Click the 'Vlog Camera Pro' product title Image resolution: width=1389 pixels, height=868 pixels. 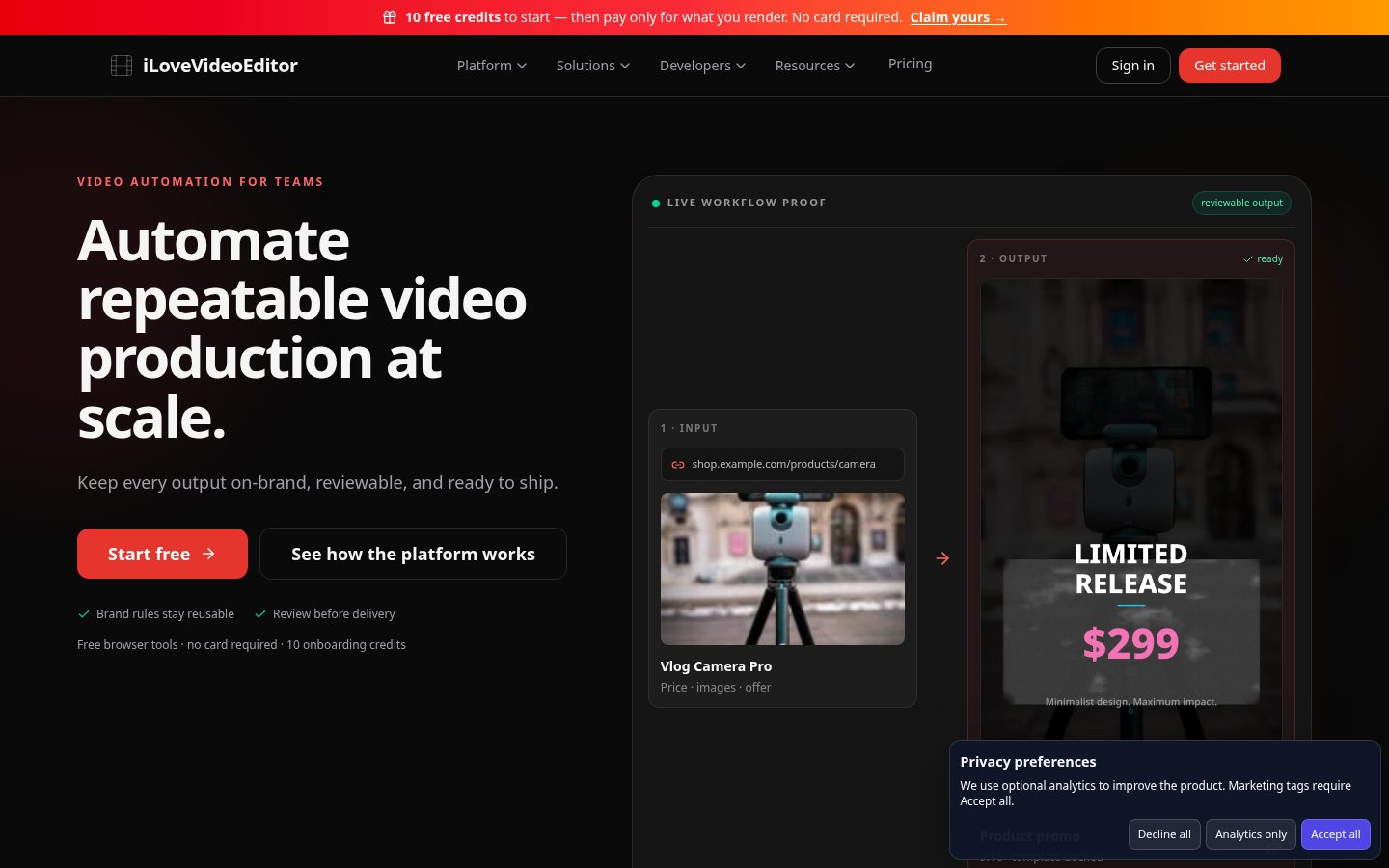[x=716, y=666]
